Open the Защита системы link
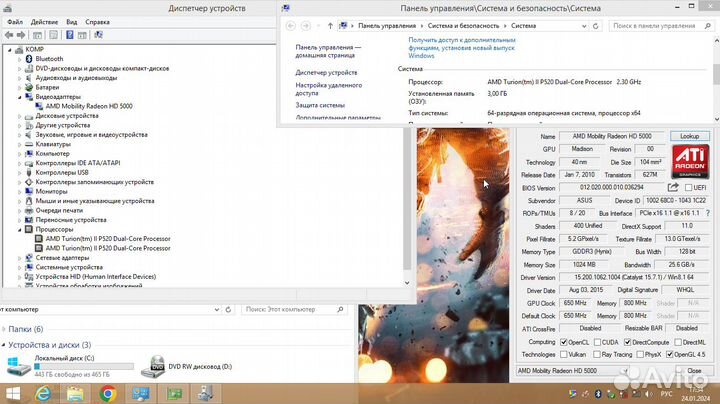 pos(320,104)
